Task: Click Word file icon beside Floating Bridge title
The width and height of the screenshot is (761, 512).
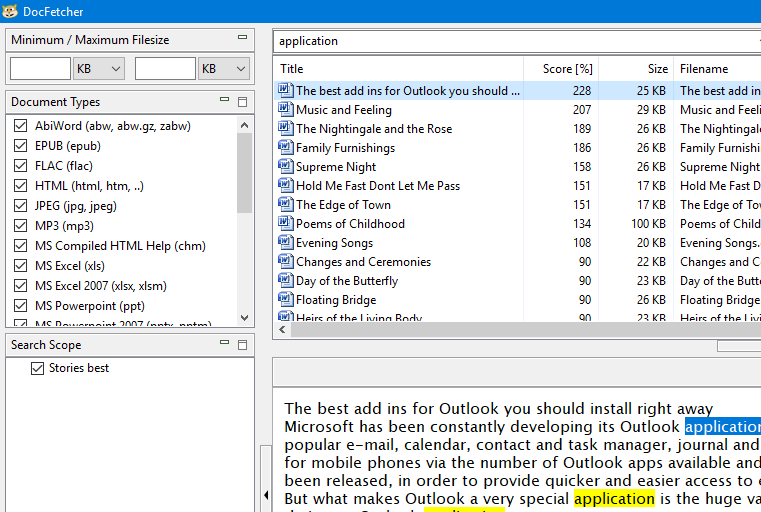Action: pyautogui.click(x=285, y=299)
